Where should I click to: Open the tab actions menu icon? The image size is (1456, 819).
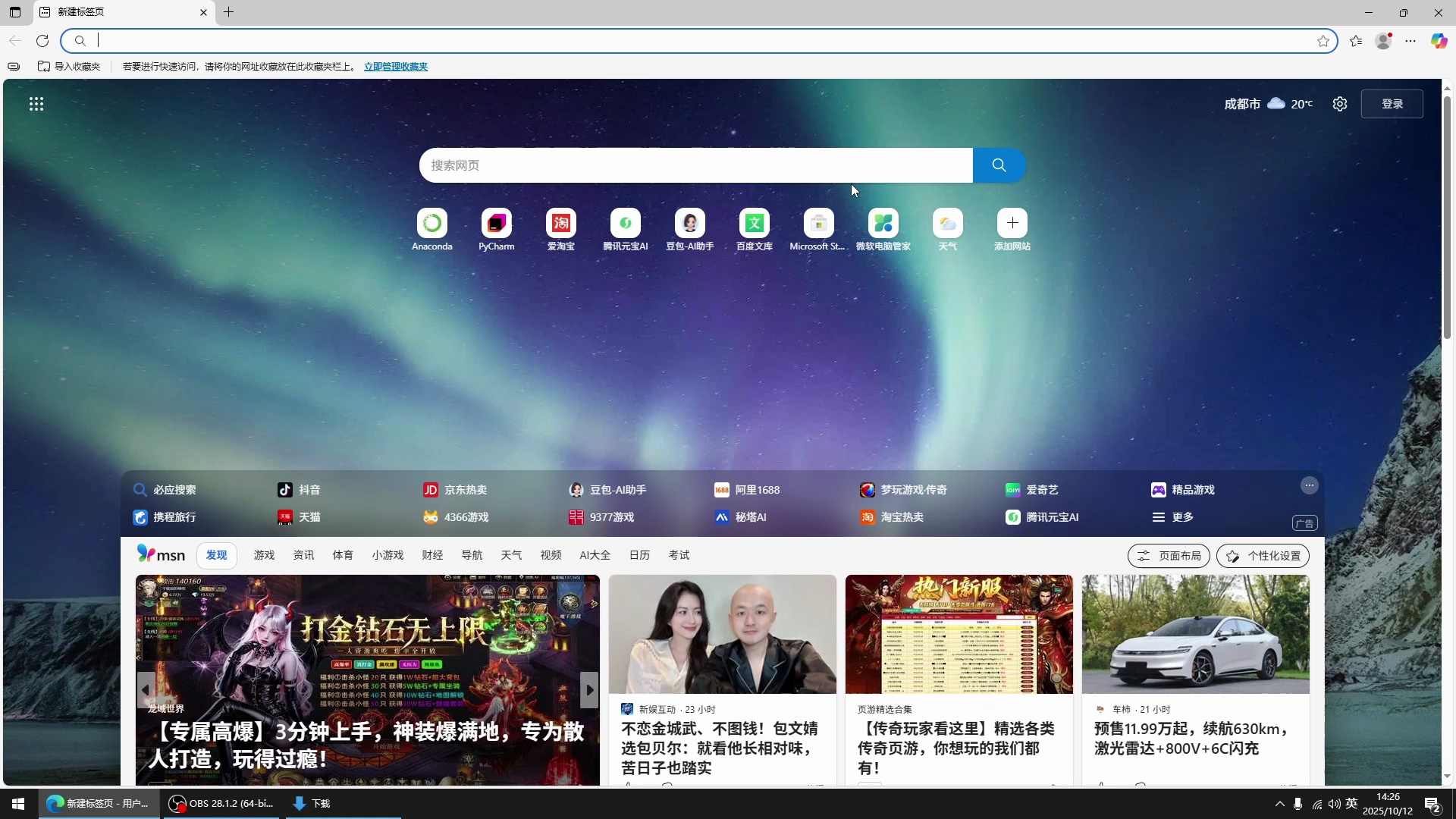coord(15,12)
